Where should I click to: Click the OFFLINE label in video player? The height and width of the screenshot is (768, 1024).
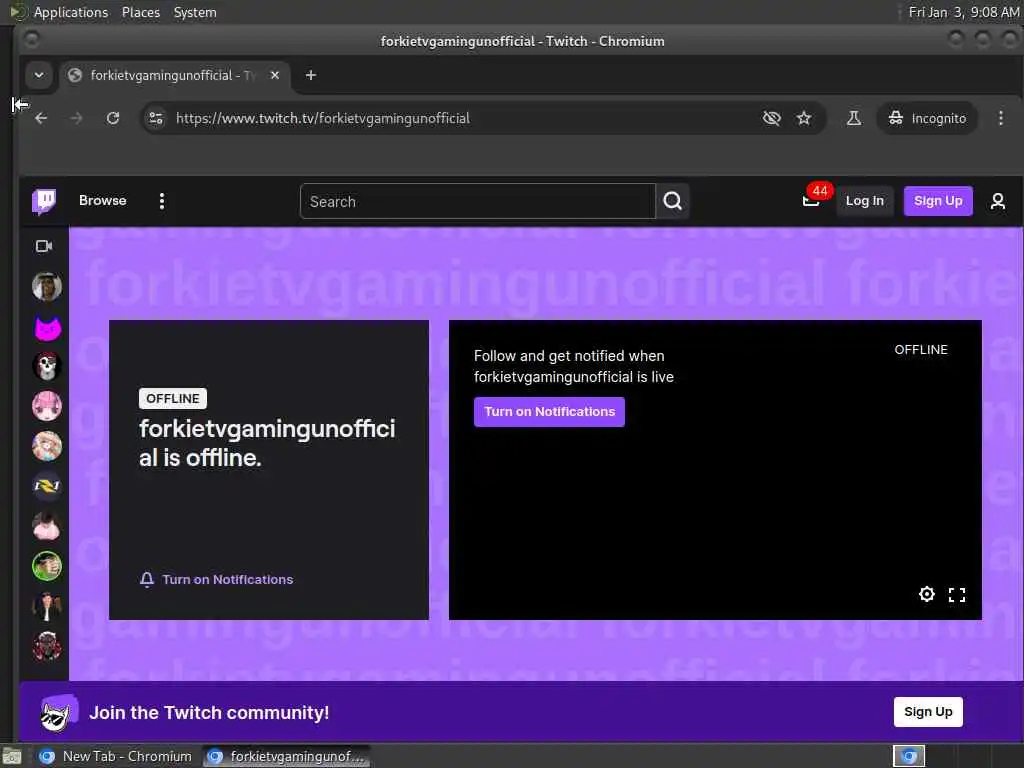coord(921,349)
